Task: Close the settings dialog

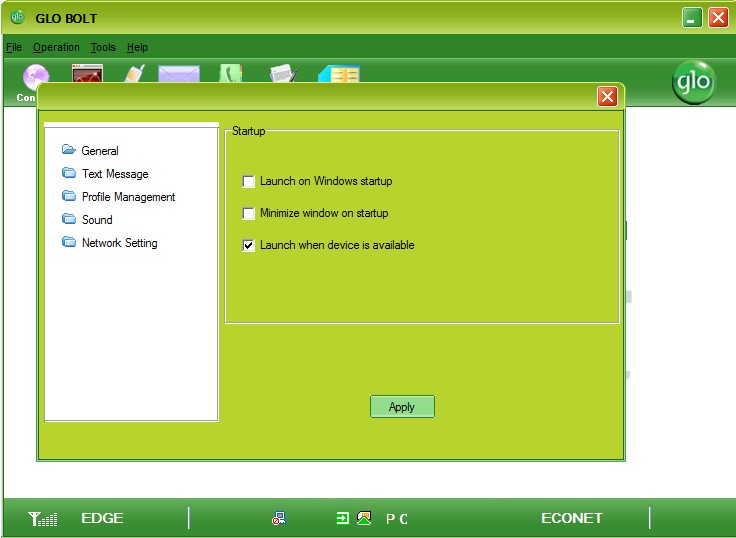Action: (x=607, y=97)
